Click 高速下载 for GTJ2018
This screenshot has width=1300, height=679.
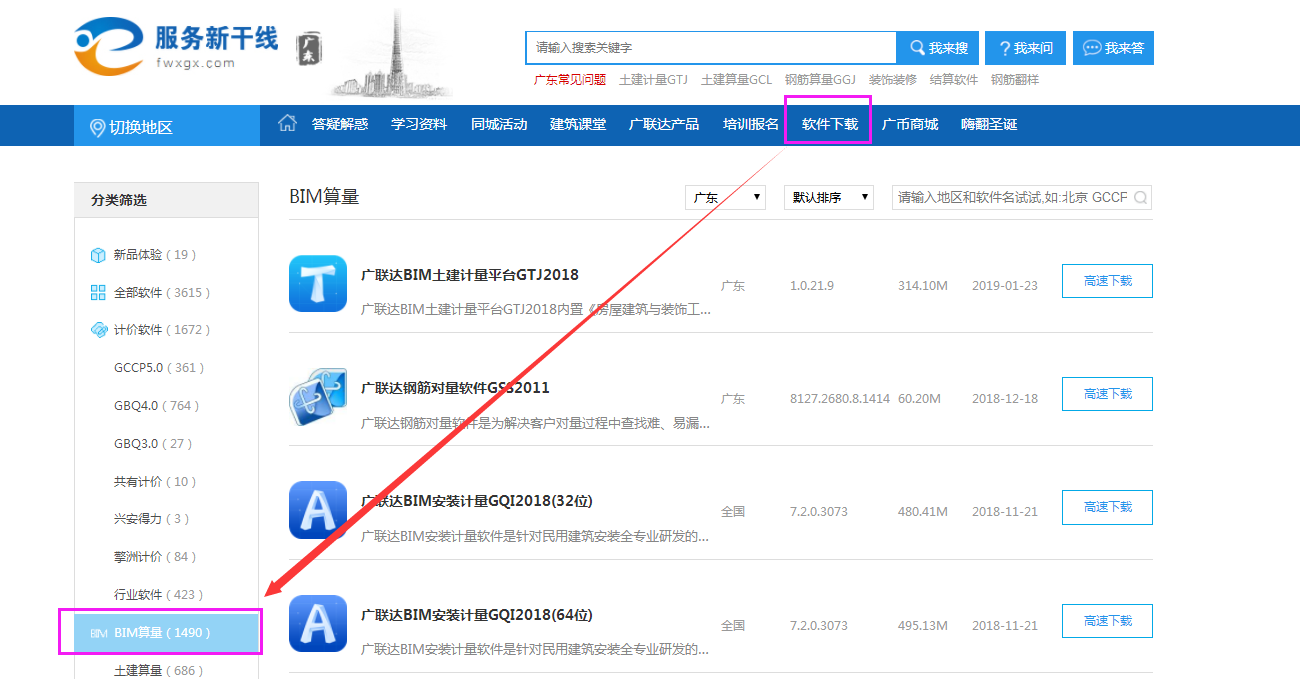(x=1107, y=281)
